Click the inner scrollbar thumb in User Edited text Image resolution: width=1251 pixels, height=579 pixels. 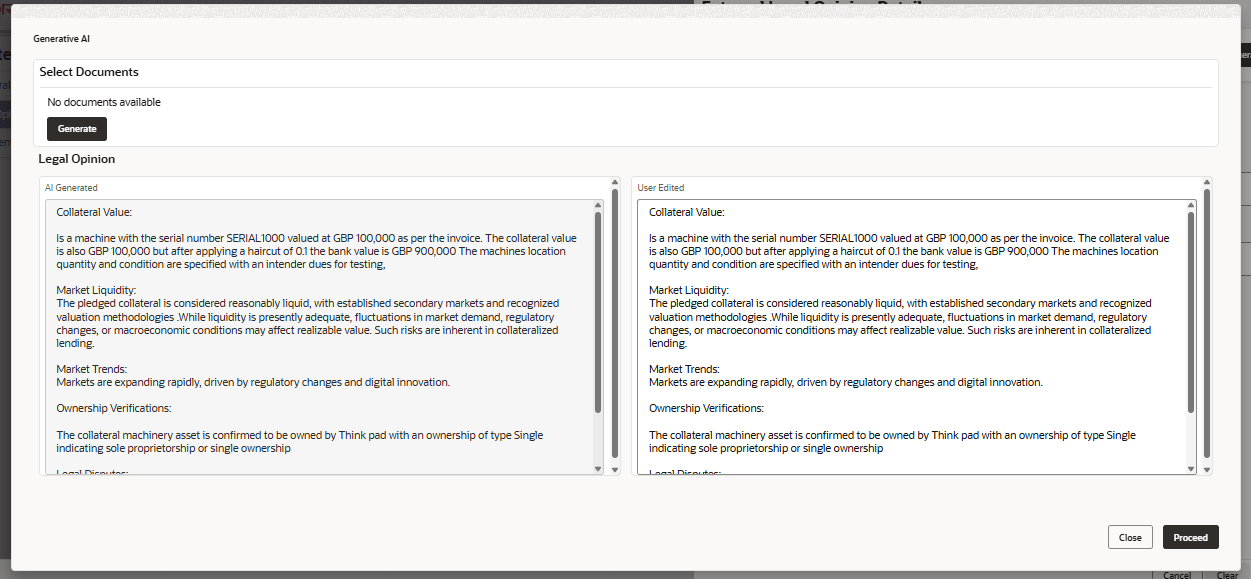pos(1190,312)
